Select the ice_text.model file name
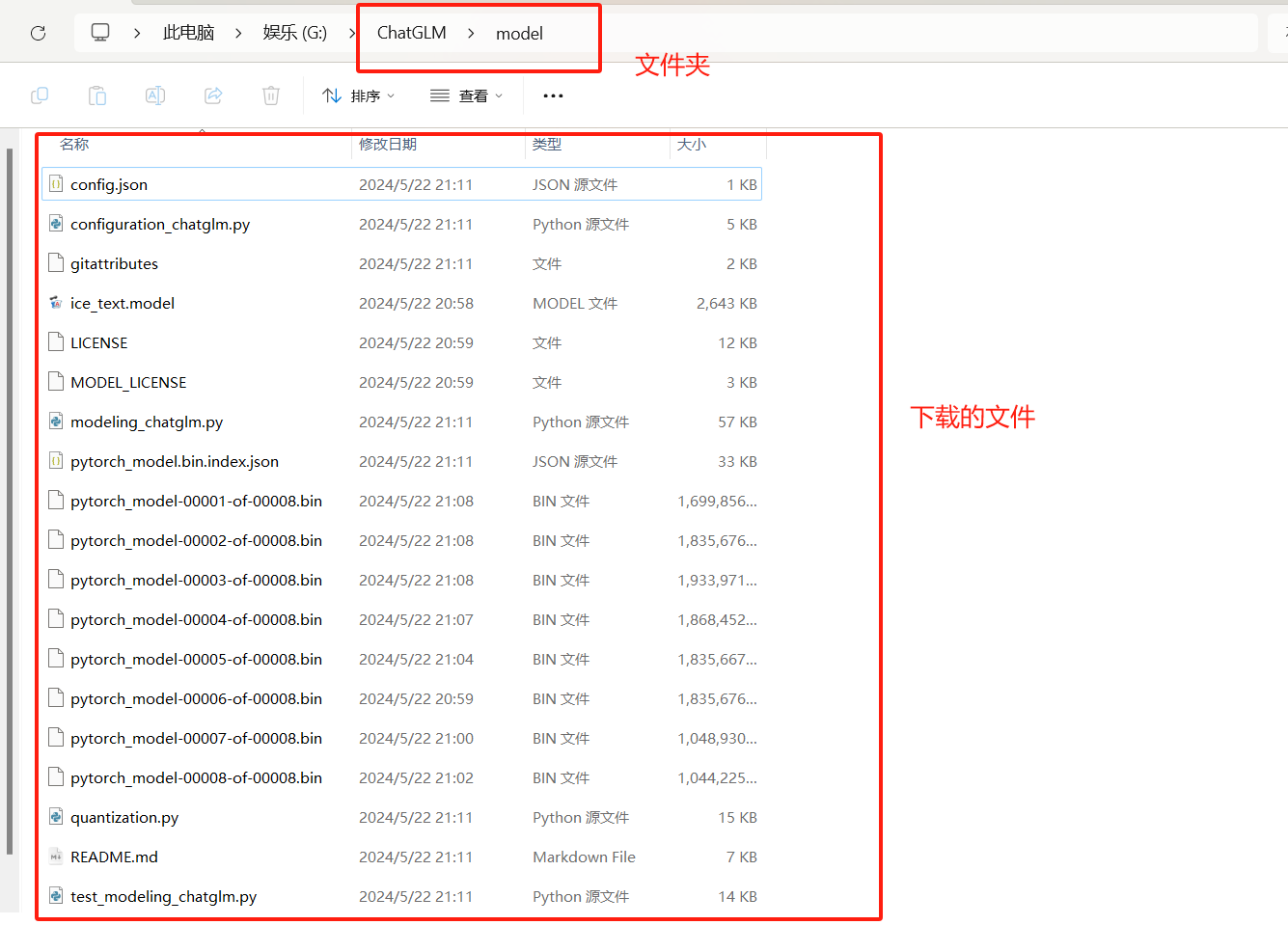This screenshot has width=1288, height=925. pyautogui.click(x=123, y=303)
